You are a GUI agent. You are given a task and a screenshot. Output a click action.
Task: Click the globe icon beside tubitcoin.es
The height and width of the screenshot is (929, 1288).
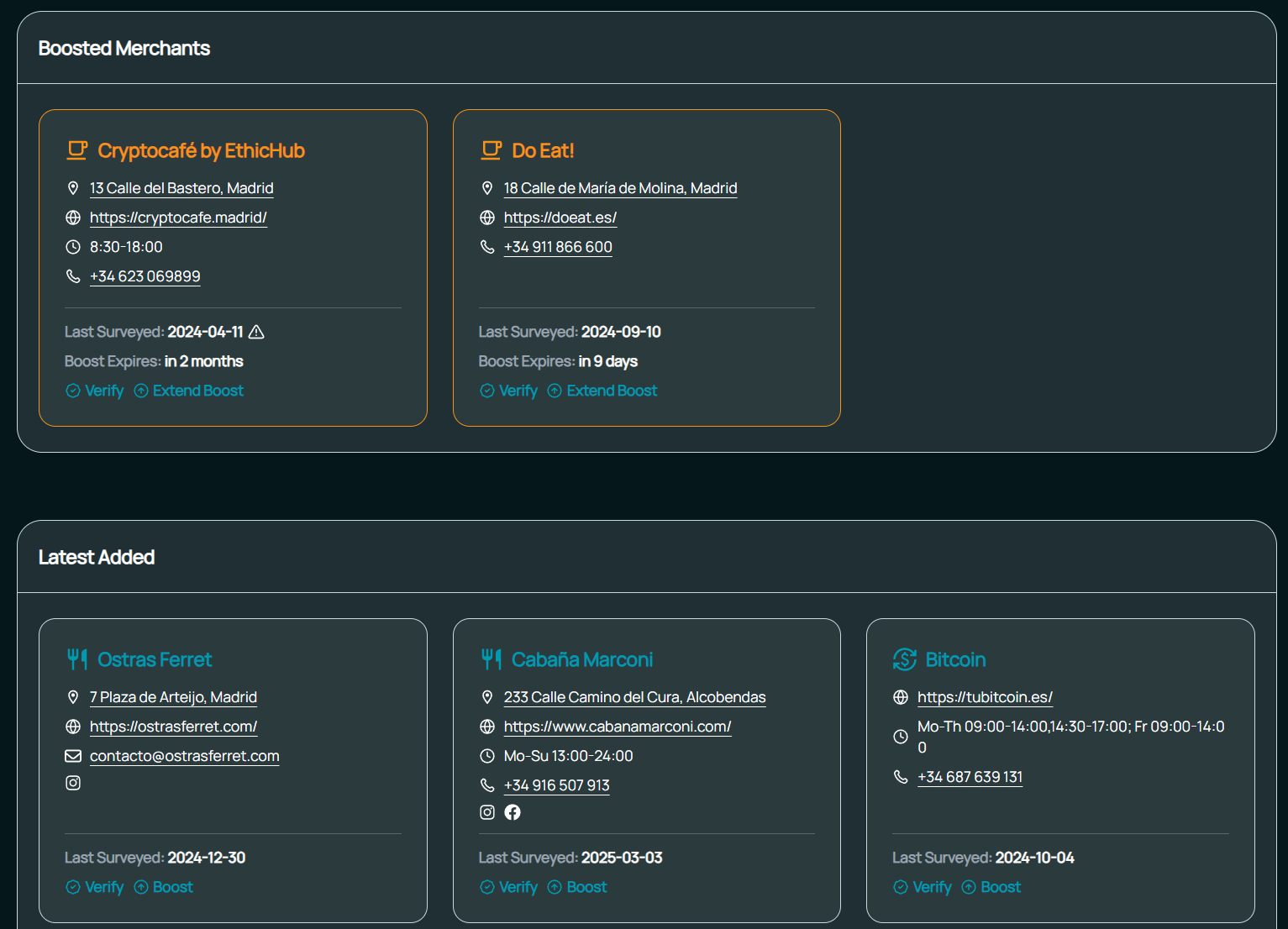click(902, 697)
